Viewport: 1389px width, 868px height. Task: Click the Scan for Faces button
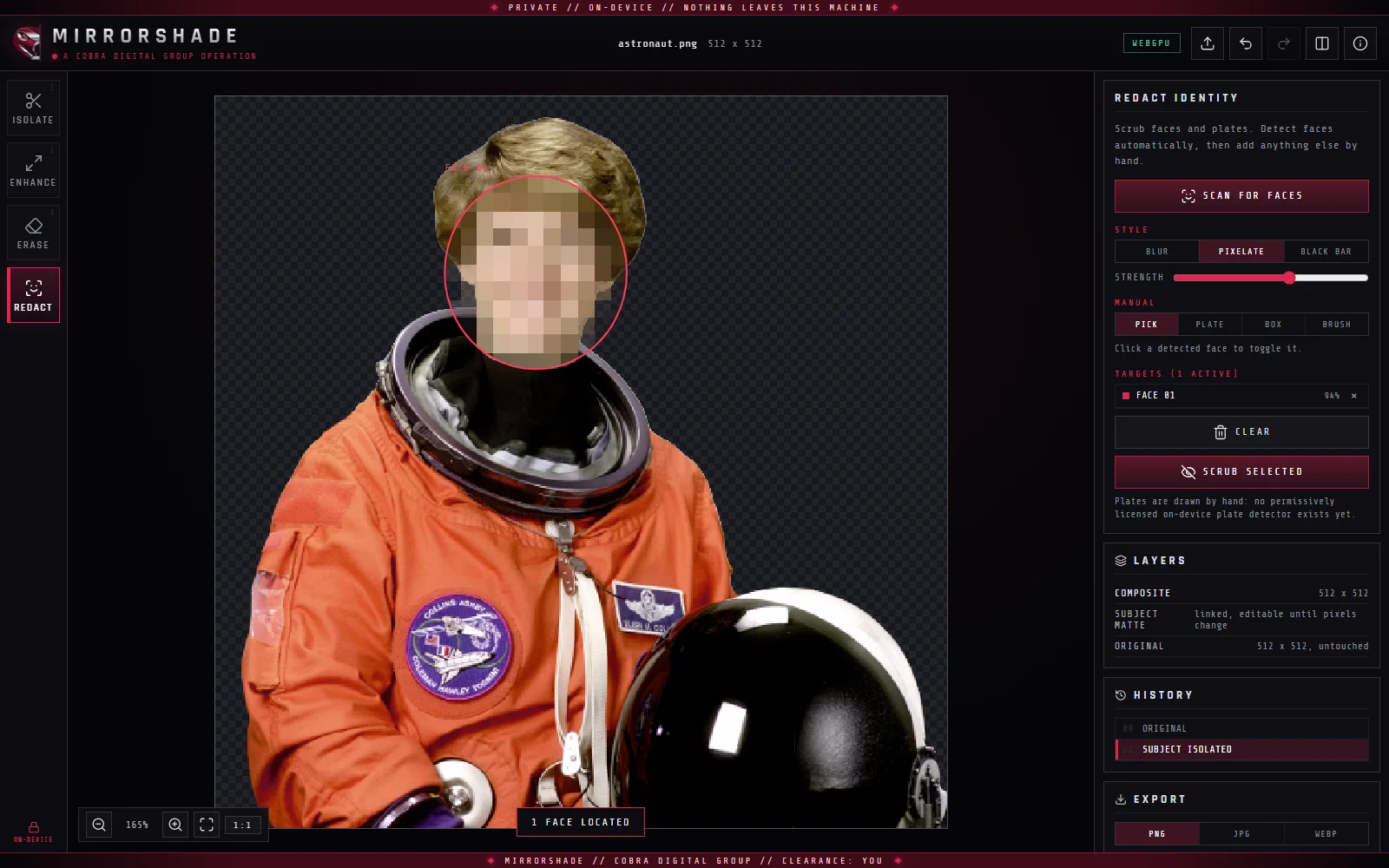click(1241, 196)
